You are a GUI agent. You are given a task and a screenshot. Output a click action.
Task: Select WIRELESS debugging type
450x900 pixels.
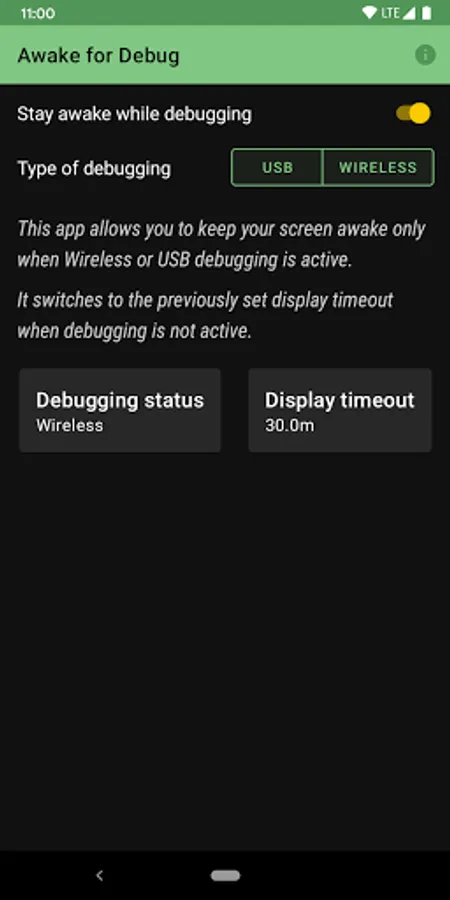(378, 168)
